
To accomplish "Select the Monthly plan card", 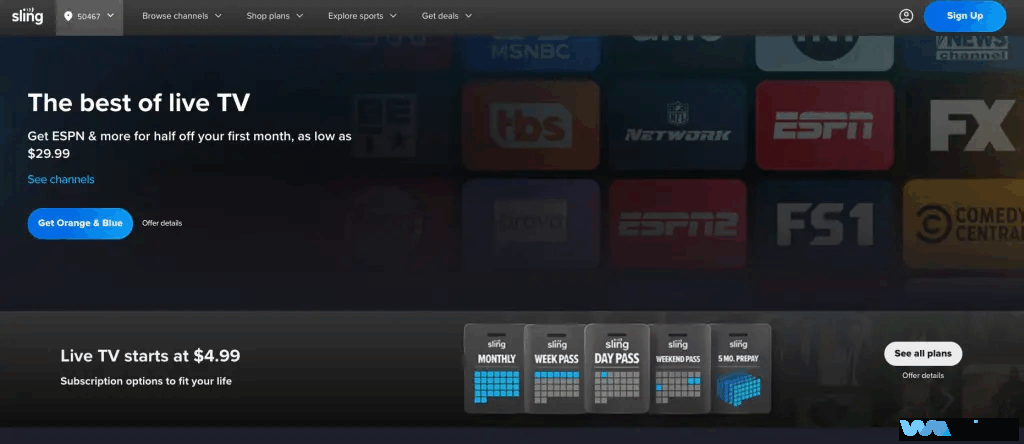I will 496,369.
